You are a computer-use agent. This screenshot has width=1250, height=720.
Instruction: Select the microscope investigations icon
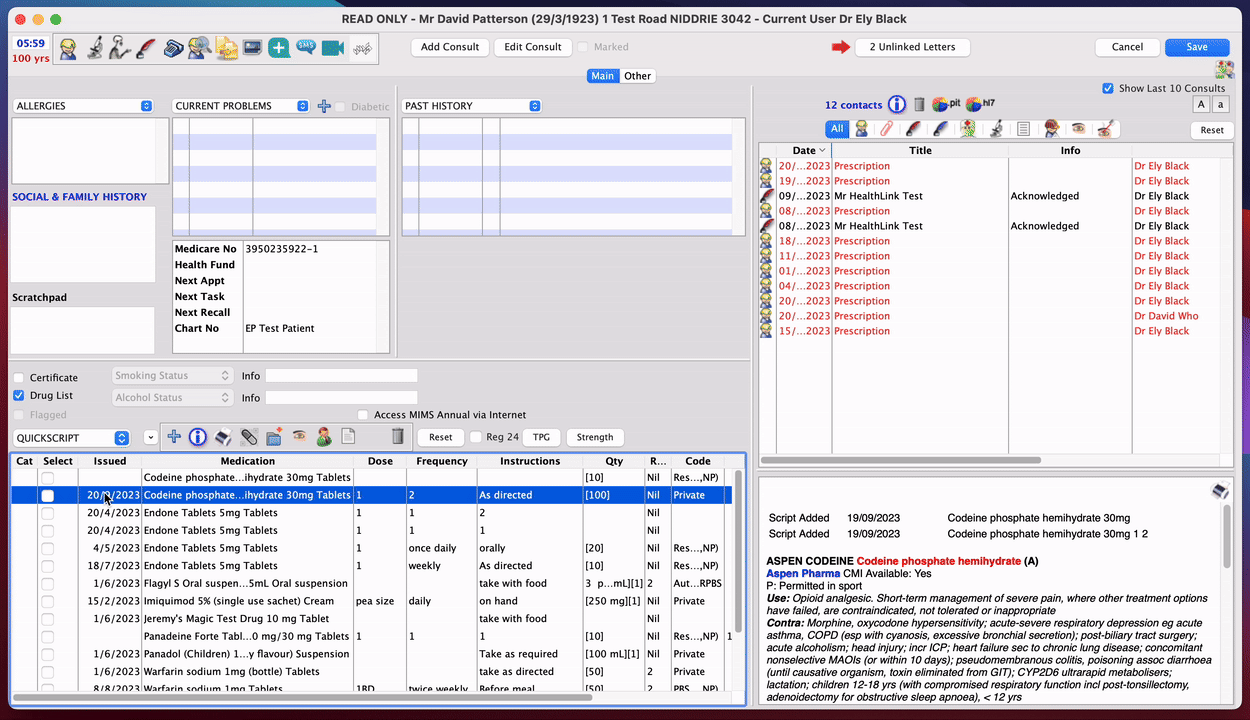[95, 48]
